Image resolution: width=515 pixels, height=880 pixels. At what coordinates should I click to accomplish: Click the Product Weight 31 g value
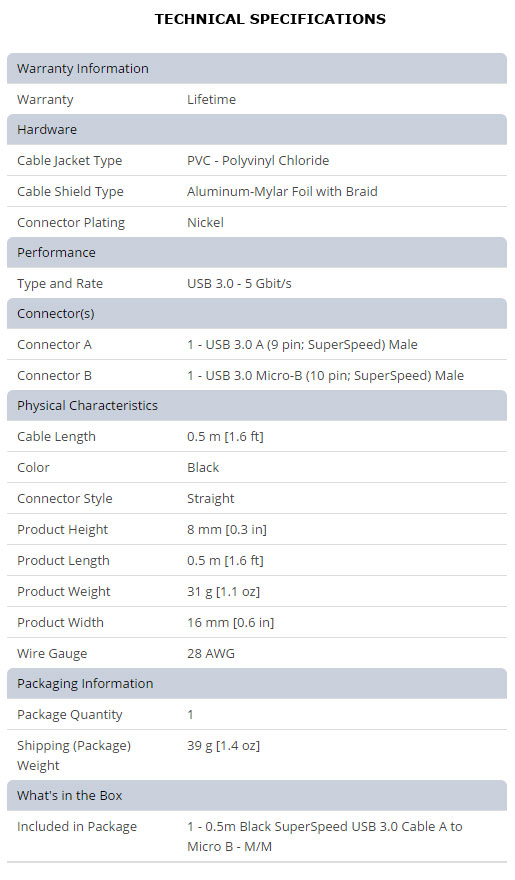click(x=223, y=592)
